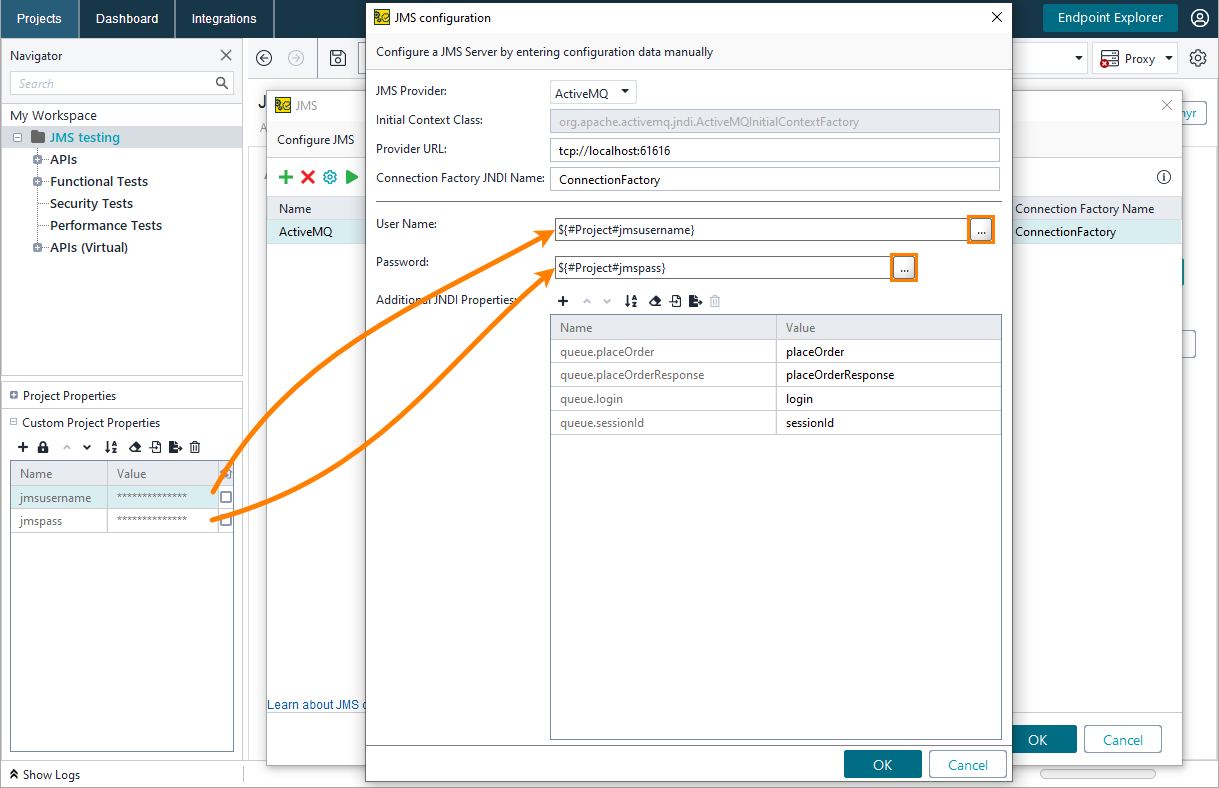Select the eraser icon to clear JNDI properties

(654, 301)
